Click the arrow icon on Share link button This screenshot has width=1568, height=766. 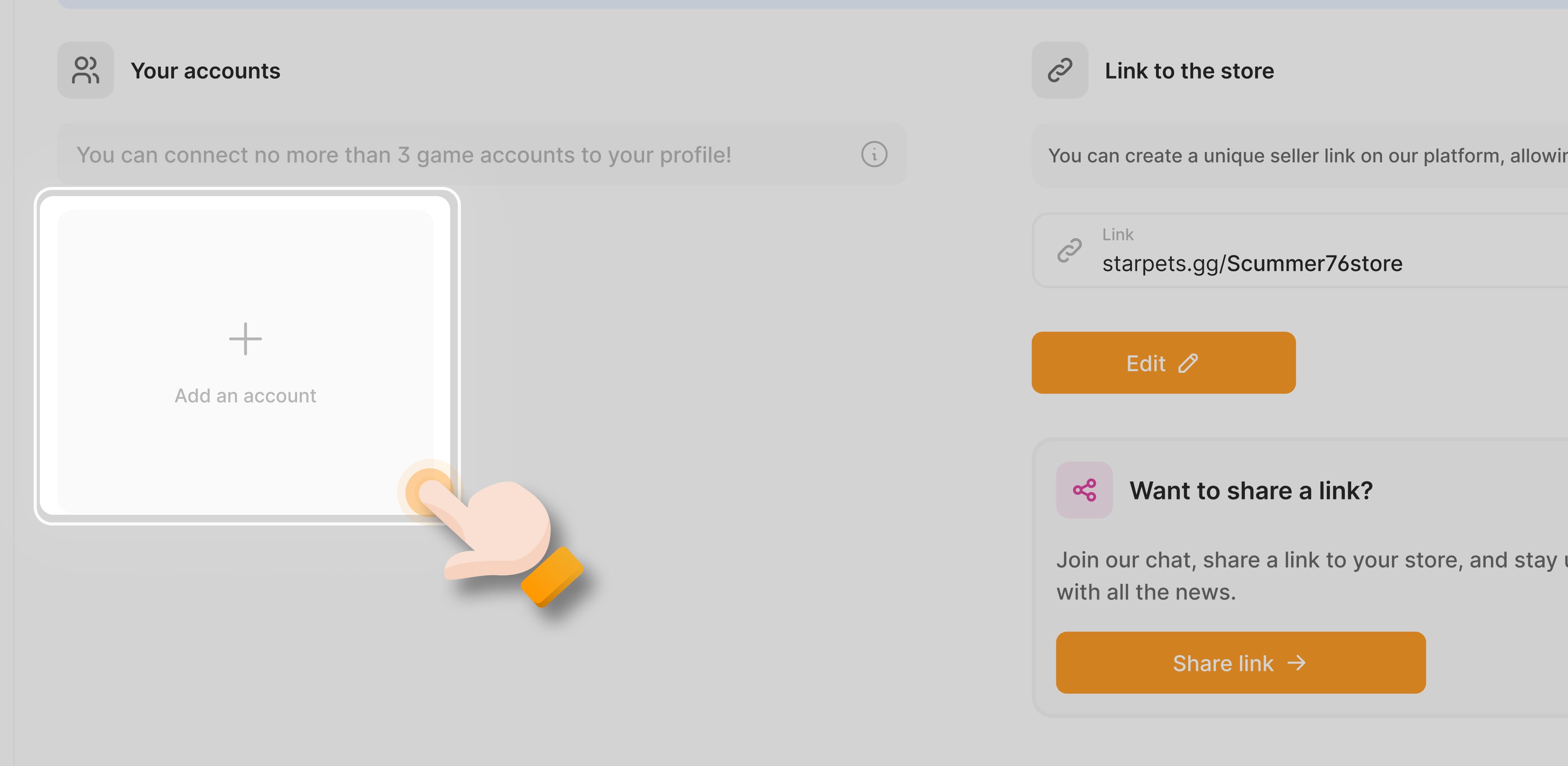pos(1297,663)
